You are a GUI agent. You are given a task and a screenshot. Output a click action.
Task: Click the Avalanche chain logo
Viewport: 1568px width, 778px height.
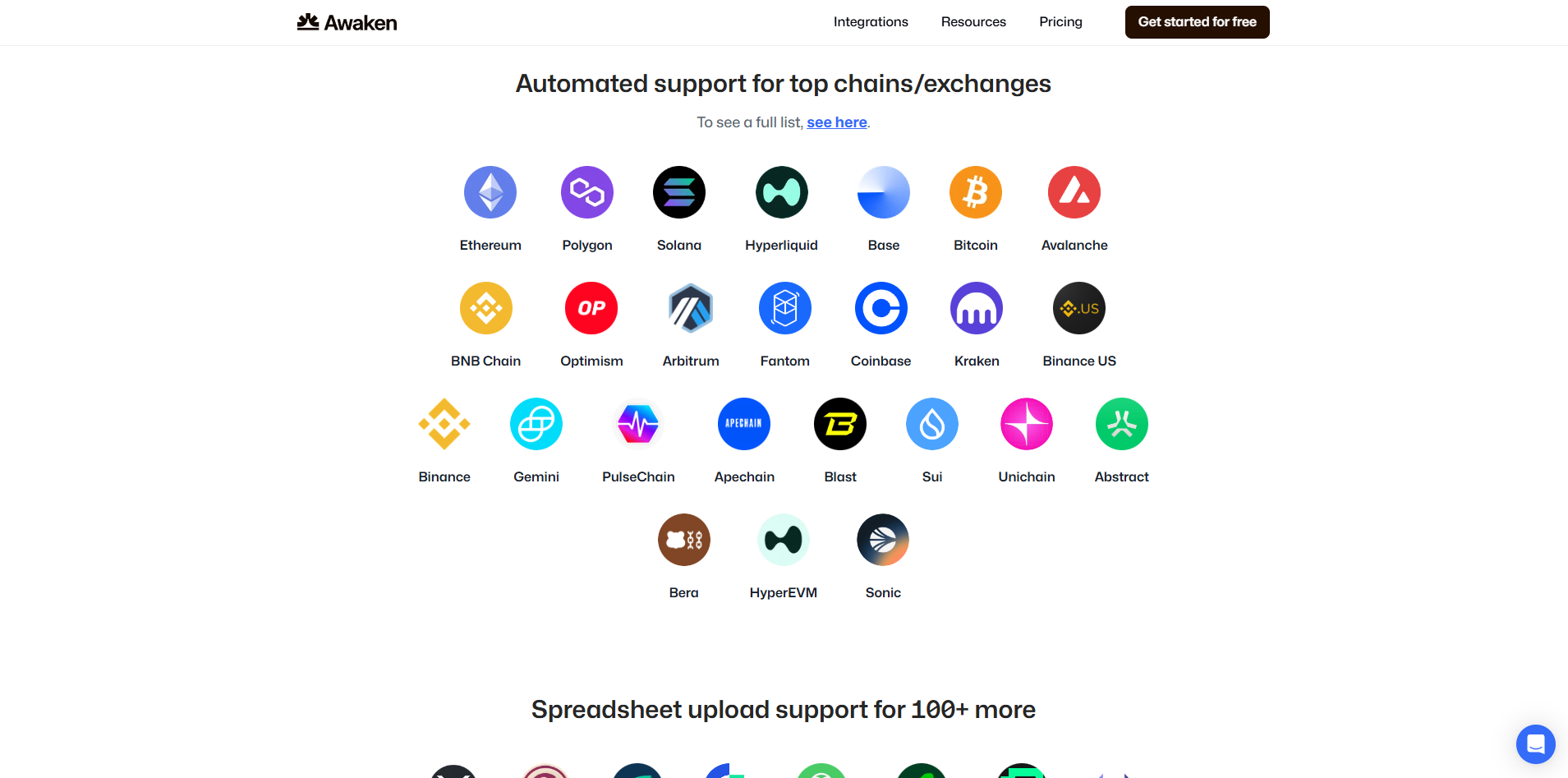(x=1074, y=191)
